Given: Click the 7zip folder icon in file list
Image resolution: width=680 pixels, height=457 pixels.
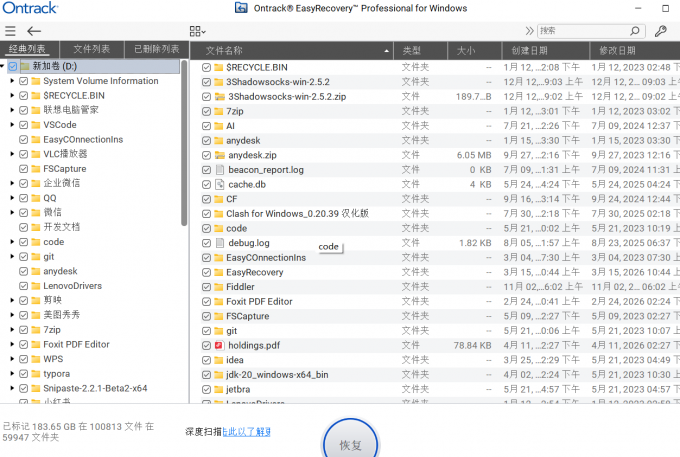Looking at the screenshot, I should [219, 111].
